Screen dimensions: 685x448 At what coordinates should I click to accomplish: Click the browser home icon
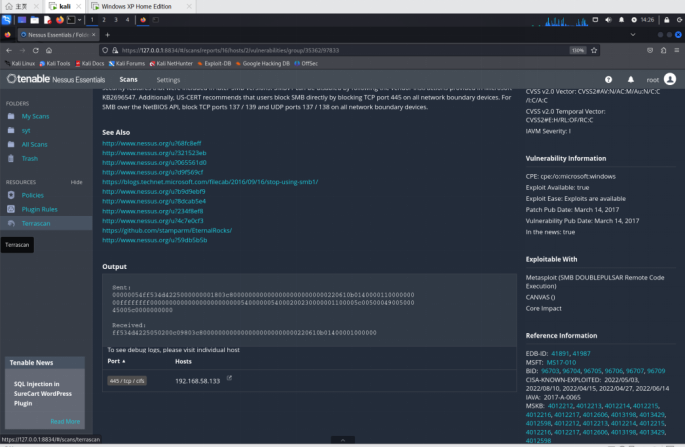coord(49,50)
